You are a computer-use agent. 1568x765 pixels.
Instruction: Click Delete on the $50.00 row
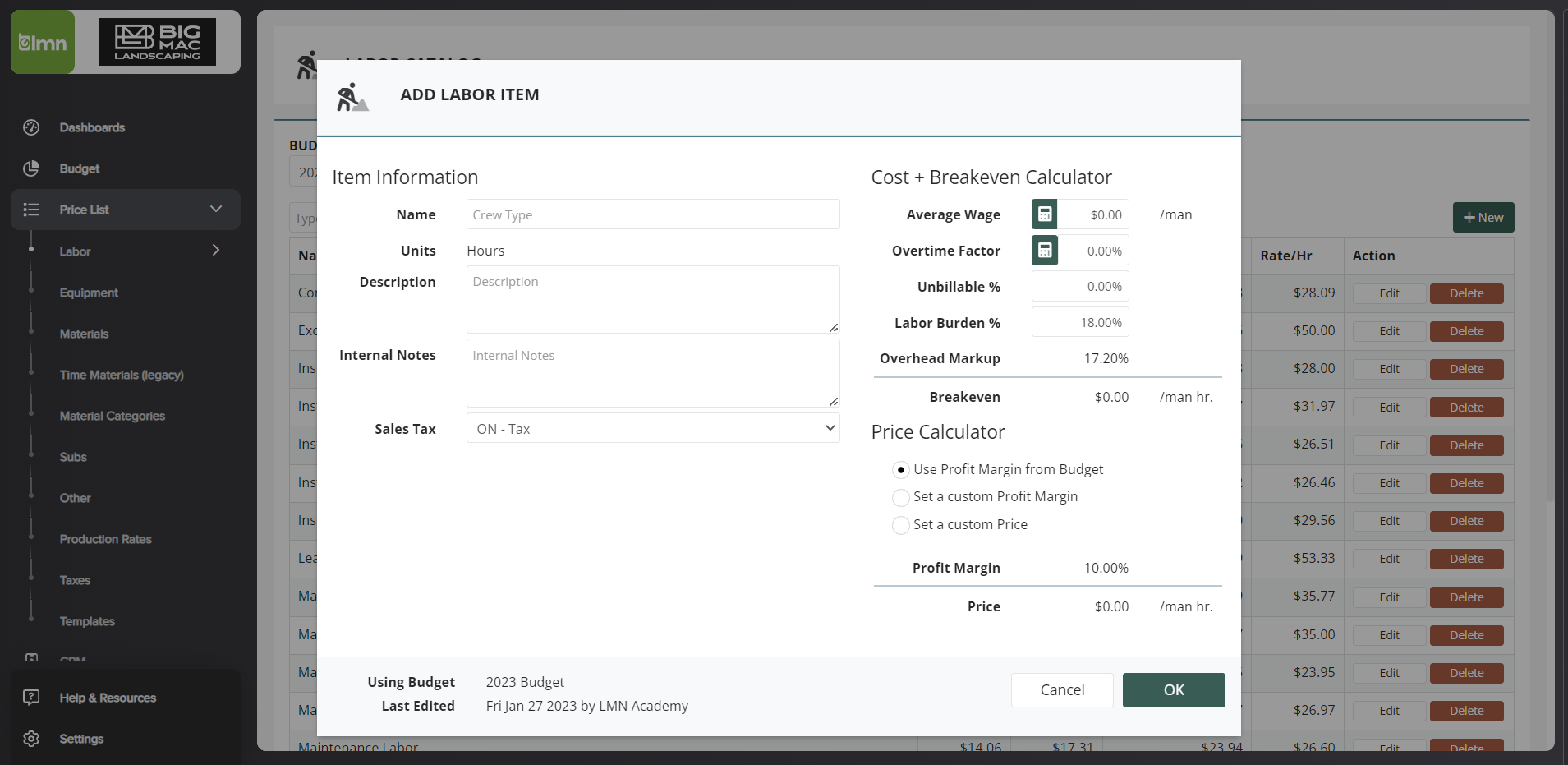1467,331
